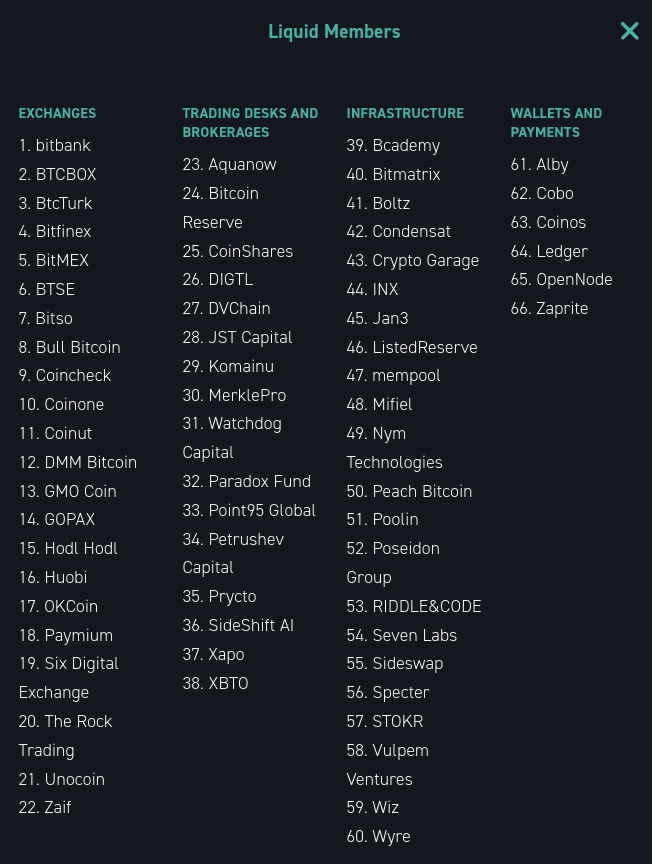Close the Liquid Members dialog
The width and height of the screenshot is (652, 864).
tap(629, 31)
